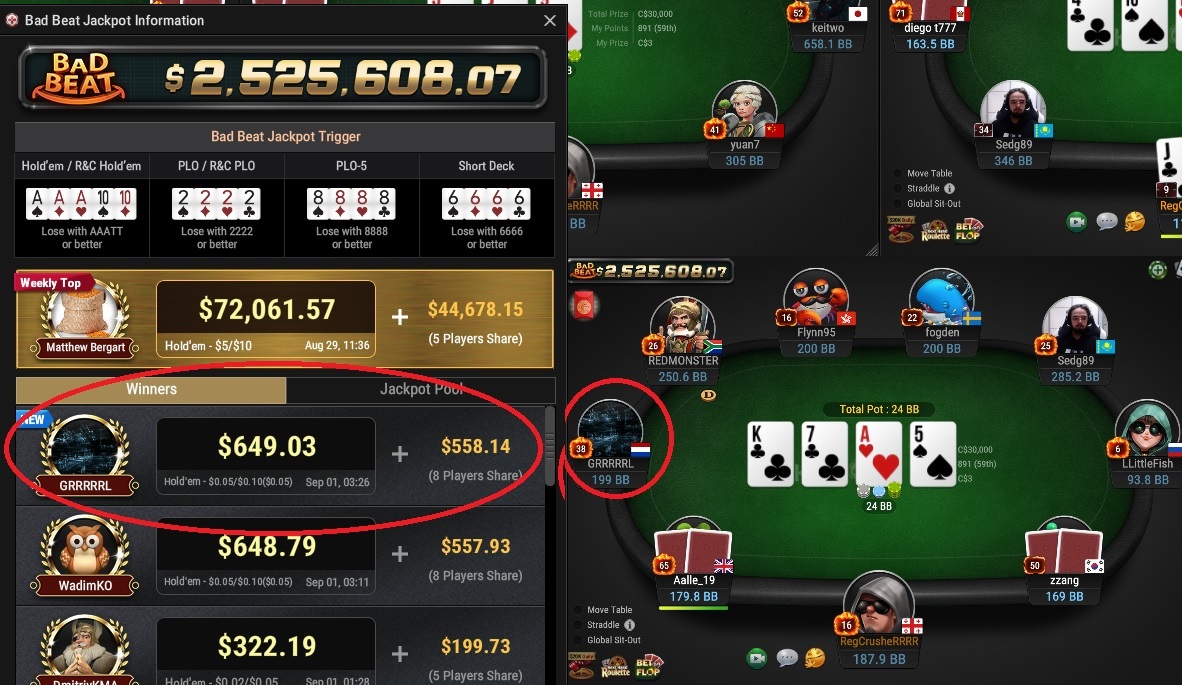The width and height of the screenshot is (1182, 685).
Task: Click small Bad Beat jackpot banner above REDMONSTER
Action: coord(651,271)
